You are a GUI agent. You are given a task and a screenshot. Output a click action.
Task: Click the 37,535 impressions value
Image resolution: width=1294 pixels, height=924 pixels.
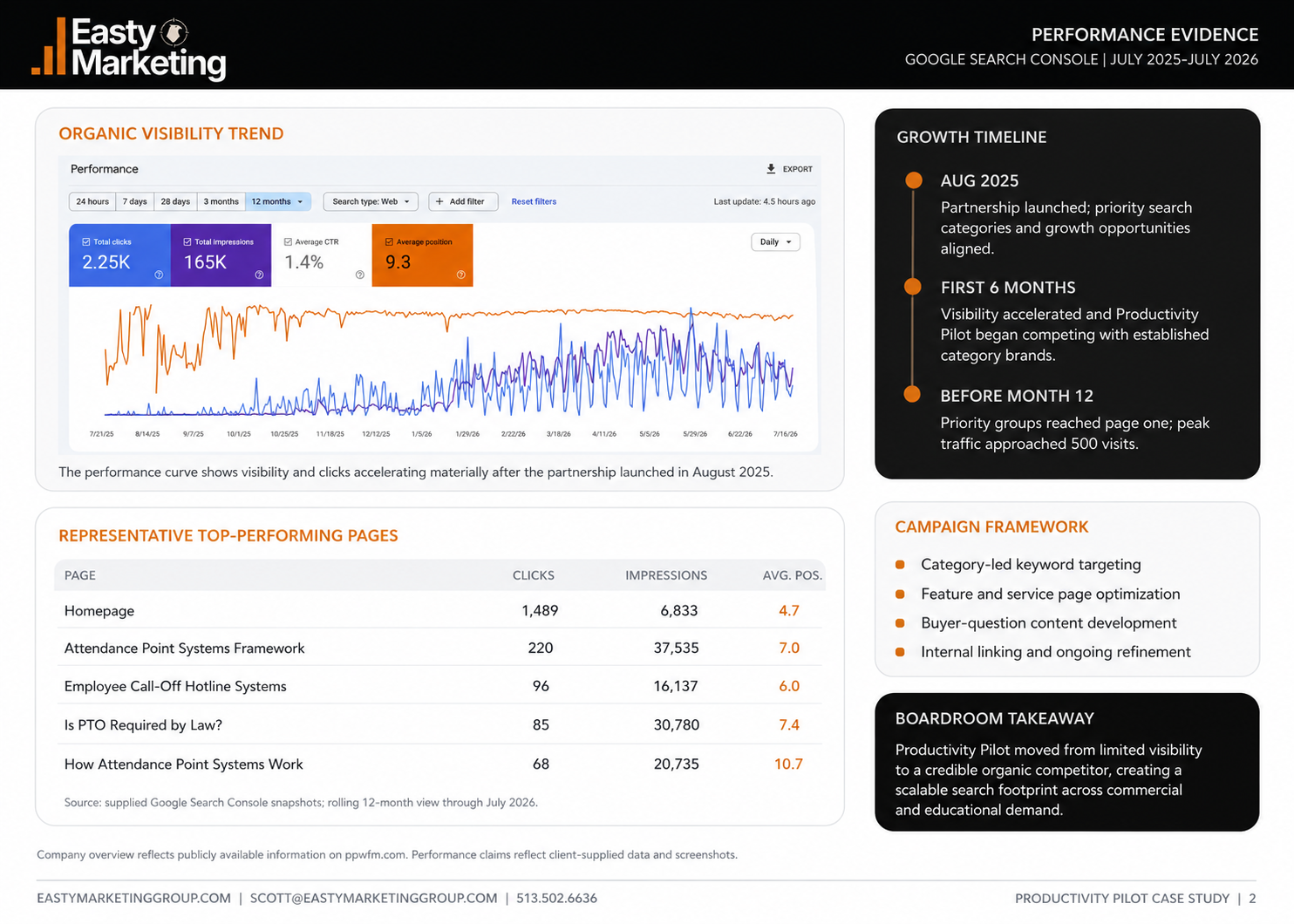pos(677,648)
